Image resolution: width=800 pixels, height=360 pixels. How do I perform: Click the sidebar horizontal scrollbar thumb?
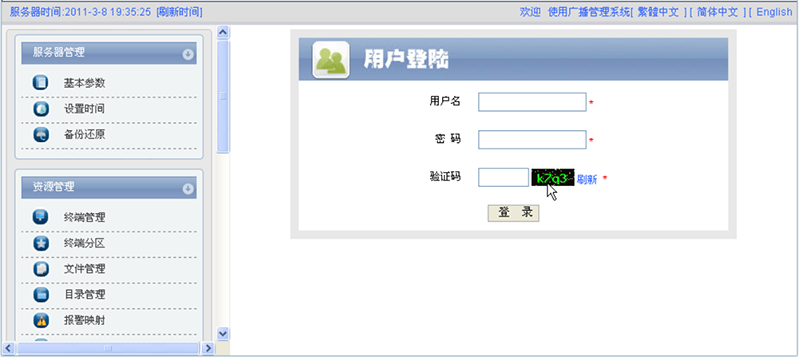(x=108, y=348)
